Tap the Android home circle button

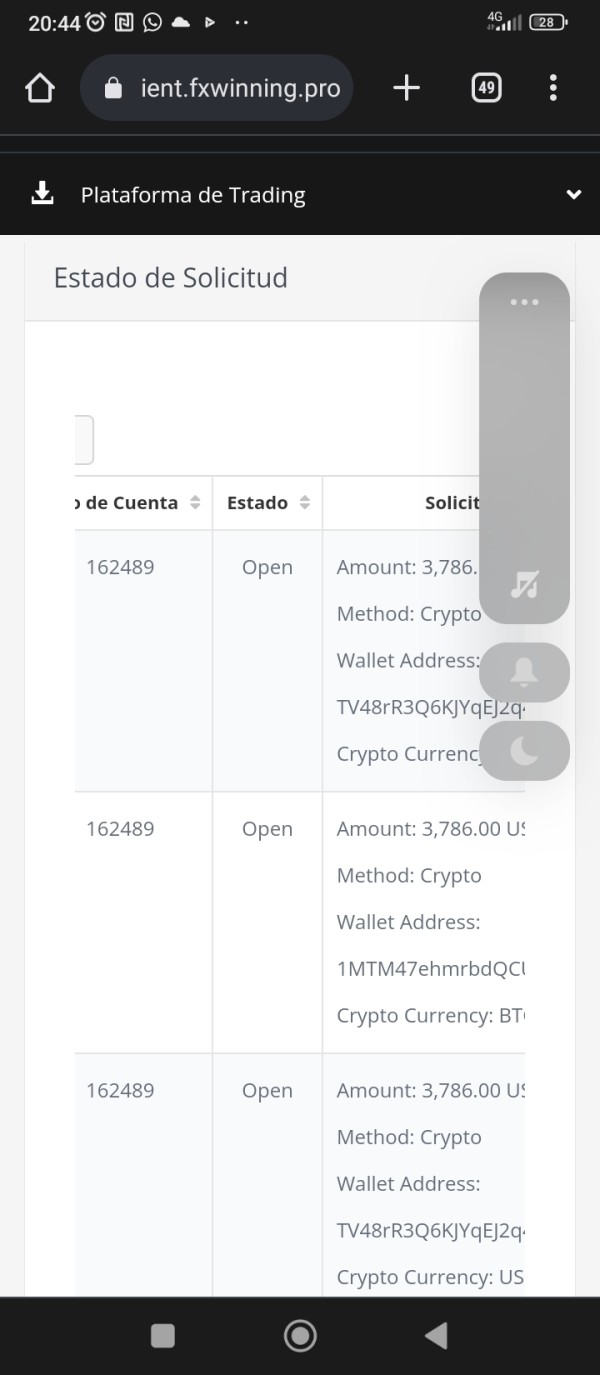click(300, 1335)
